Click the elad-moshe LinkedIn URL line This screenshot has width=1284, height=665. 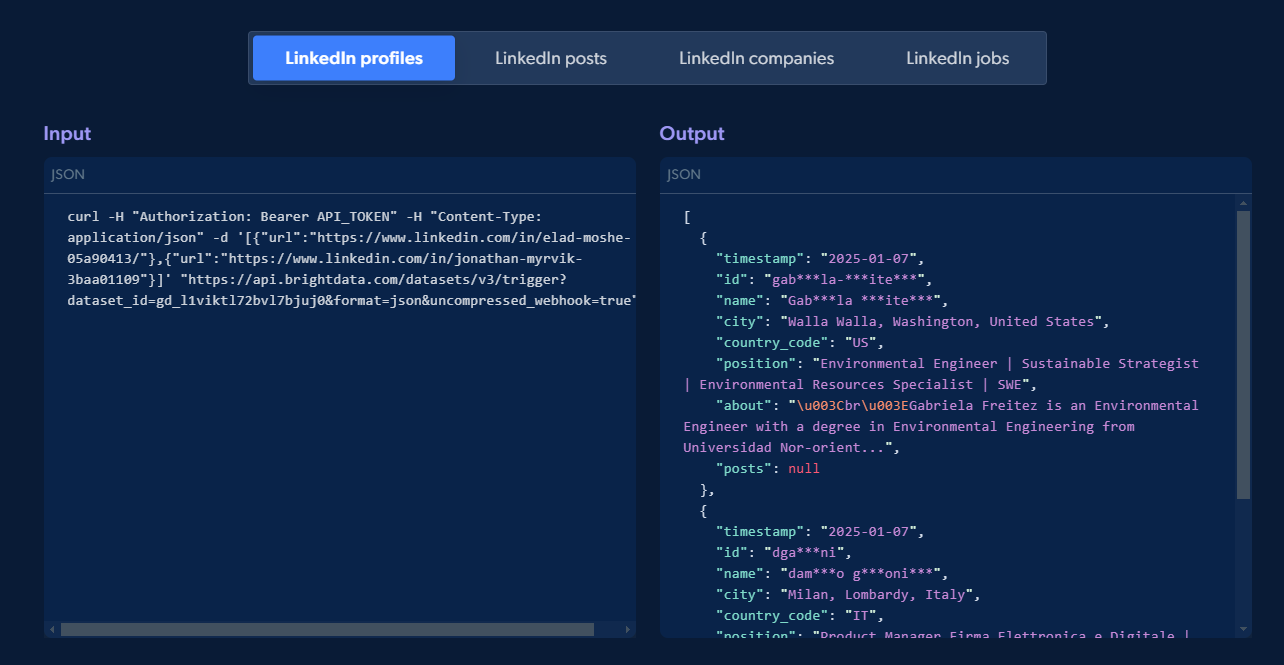tap(348, 237)
